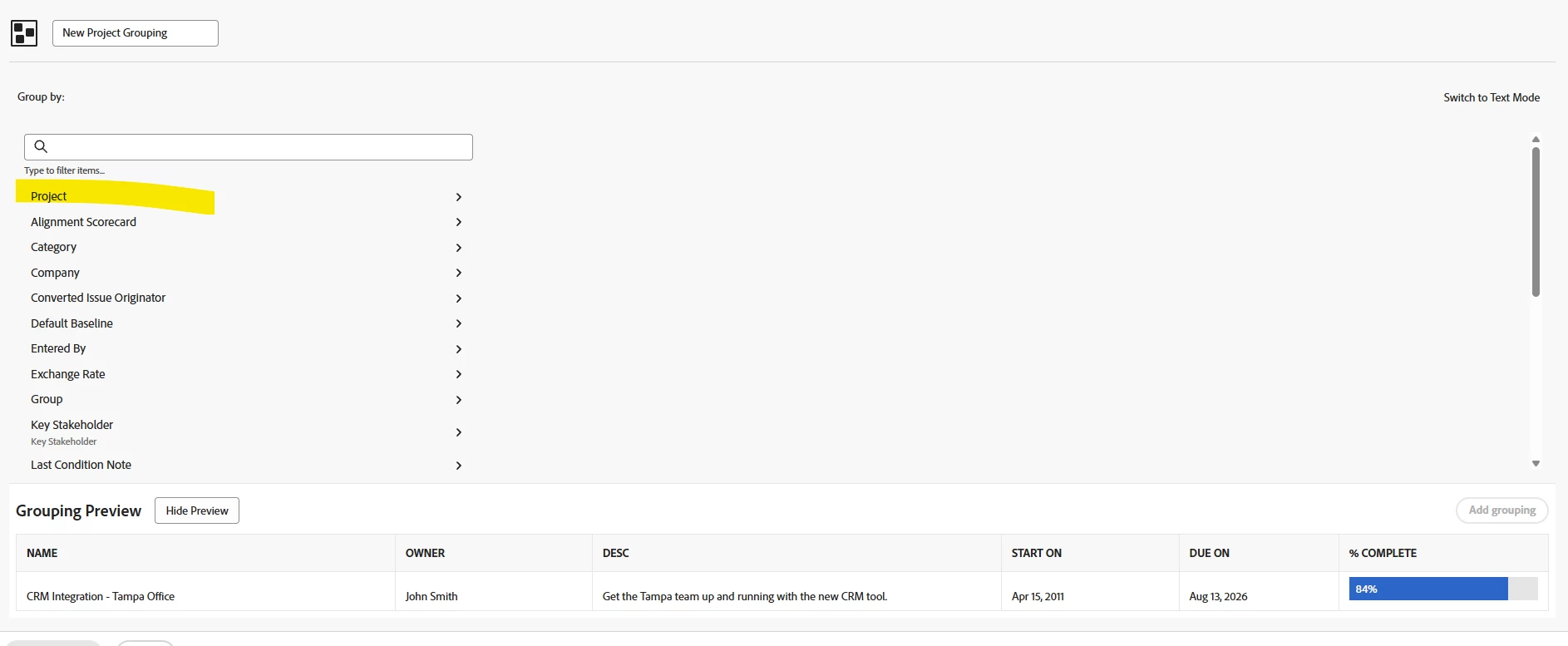Click the scrollbar down arrow in the field list
This screenshot has height=646, width=1568.
point(1536,464)
